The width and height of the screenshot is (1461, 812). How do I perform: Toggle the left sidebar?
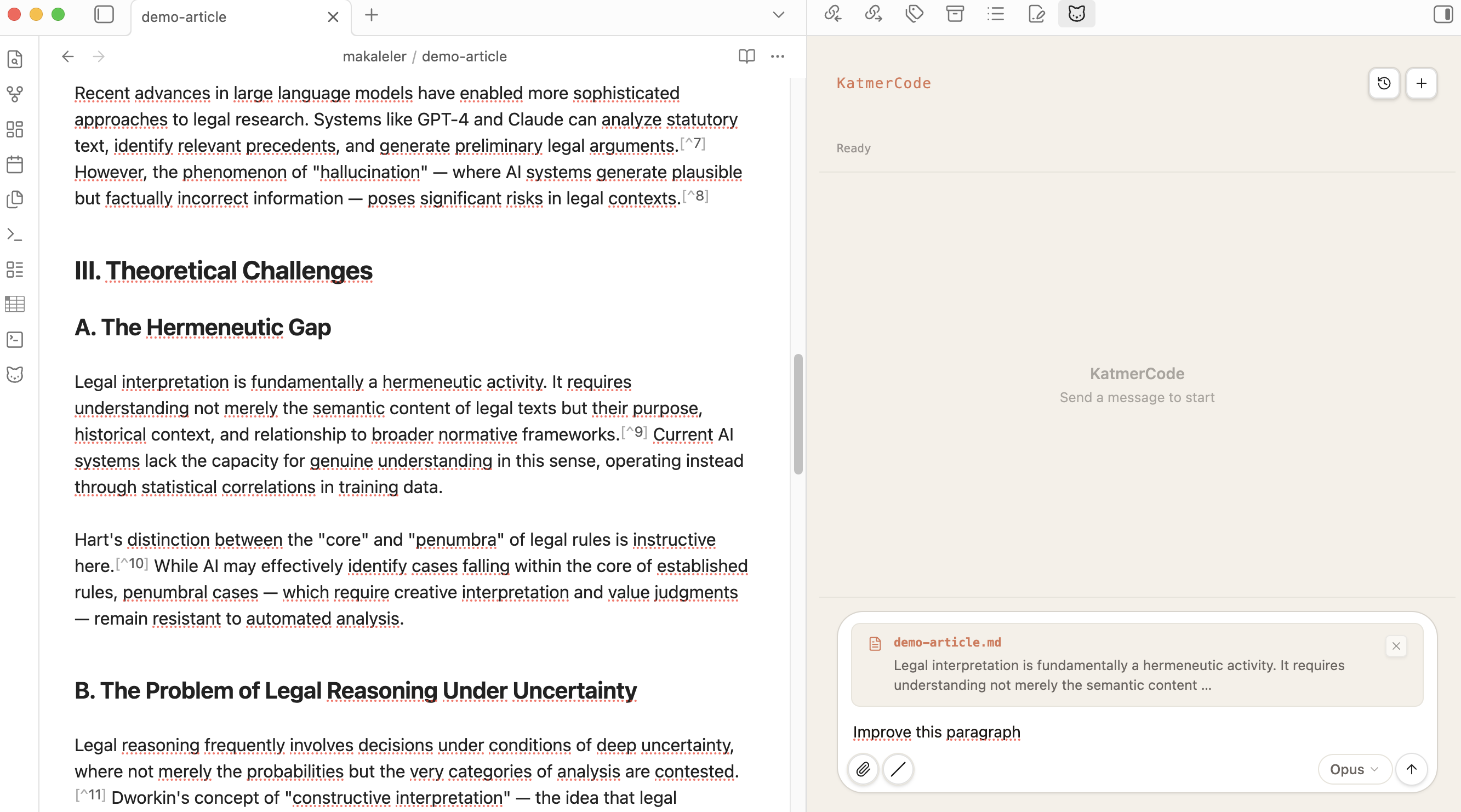click(x=104, y=15)
